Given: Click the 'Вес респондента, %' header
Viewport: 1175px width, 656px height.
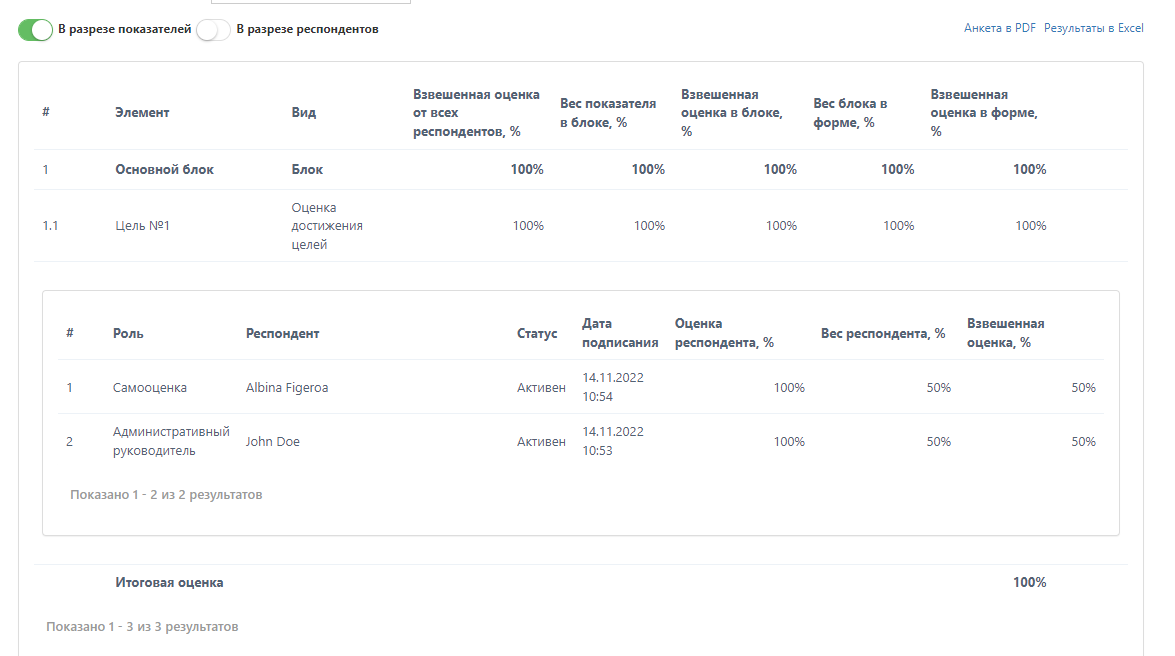Looking at the screenshot, I should tap(883, 334).
